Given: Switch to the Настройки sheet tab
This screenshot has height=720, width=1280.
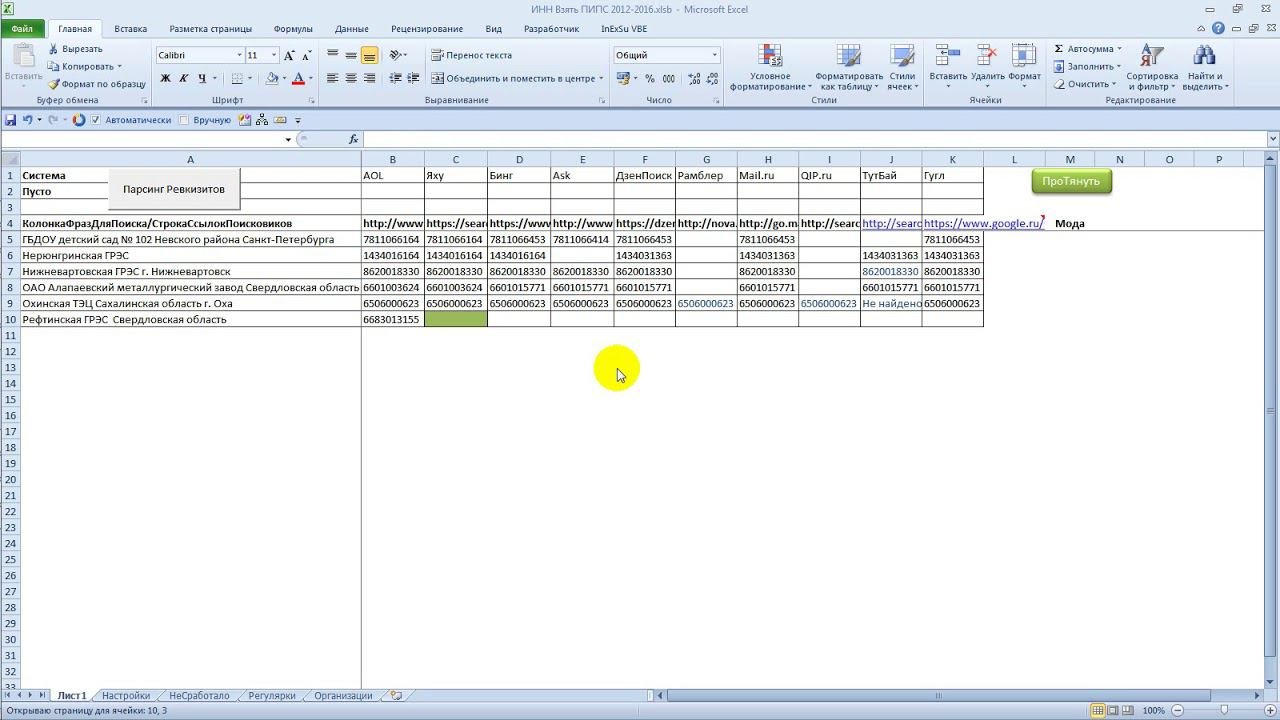Looking at the screenshot, I should pos(126,696).
